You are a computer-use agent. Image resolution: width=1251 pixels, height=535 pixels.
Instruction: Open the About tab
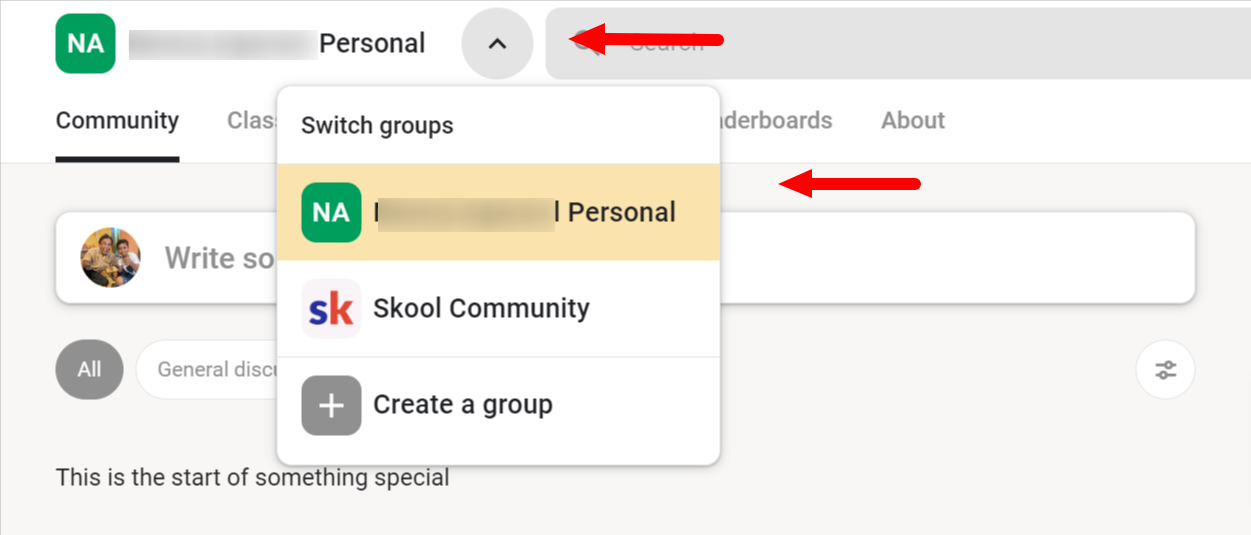tap(912, 121)
